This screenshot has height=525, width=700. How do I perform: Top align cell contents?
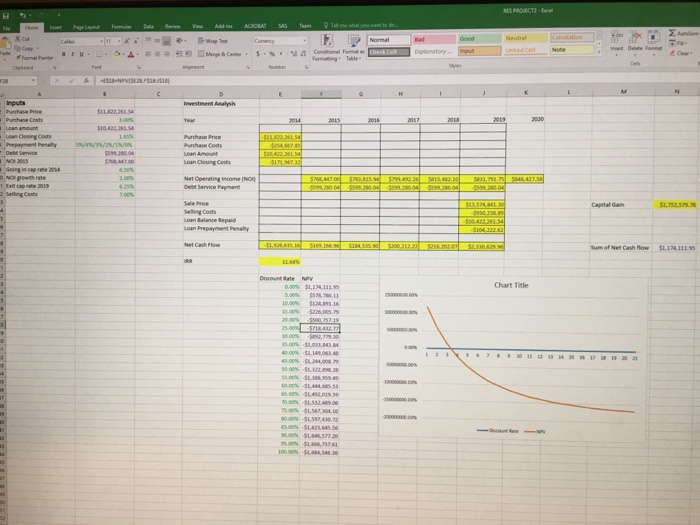148,41
